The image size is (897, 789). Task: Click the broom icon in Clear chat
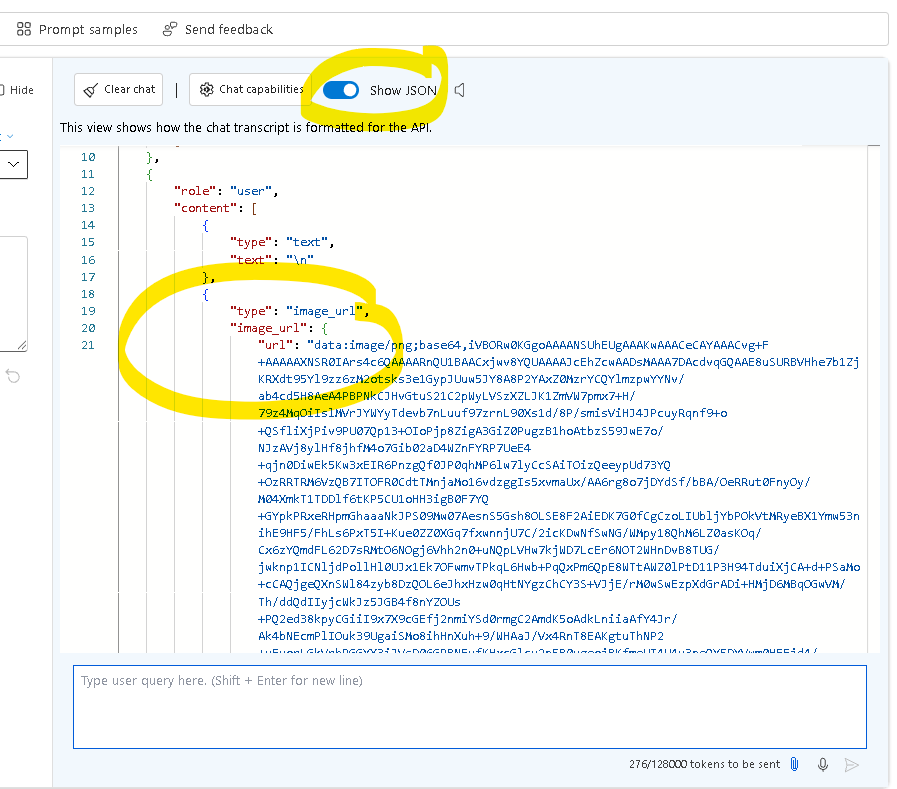[x=90, y=90]
